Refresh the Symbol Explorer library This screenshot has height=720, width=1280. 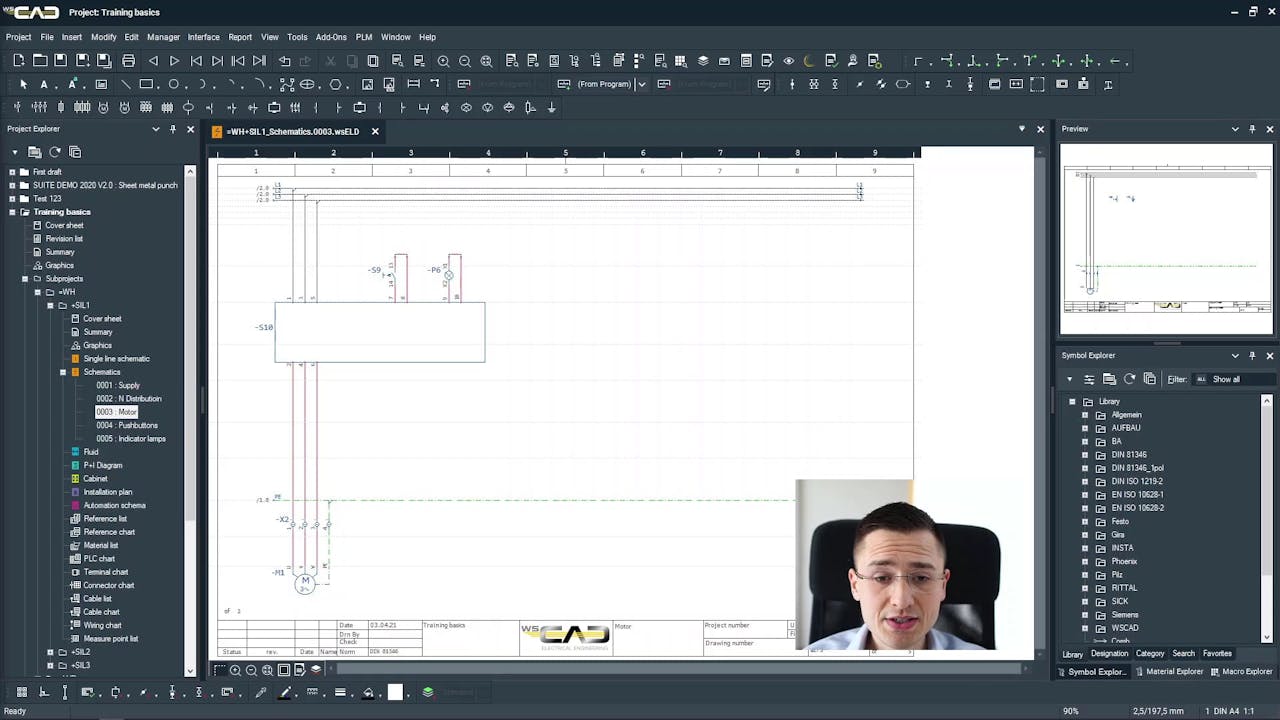click(x=1130, y=379)
